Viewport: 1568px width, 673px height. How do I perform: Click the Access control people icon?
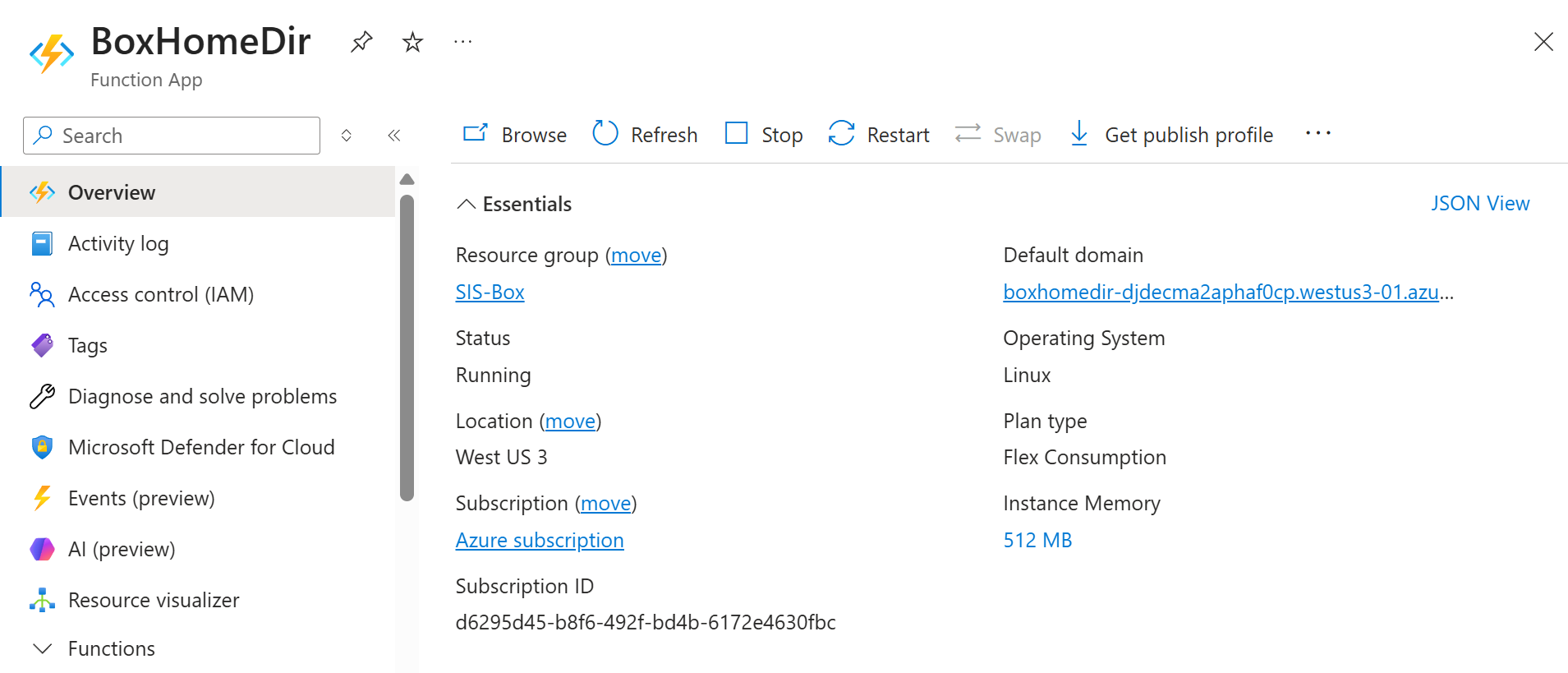click(x=42, y=294)
